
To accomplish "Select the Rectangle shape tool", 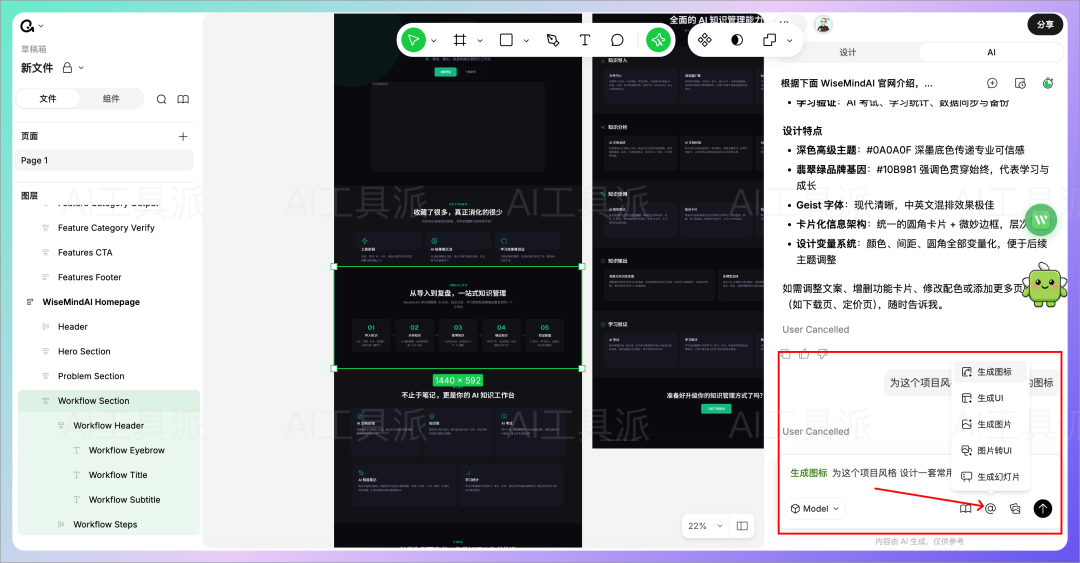I will pos(506,40).
